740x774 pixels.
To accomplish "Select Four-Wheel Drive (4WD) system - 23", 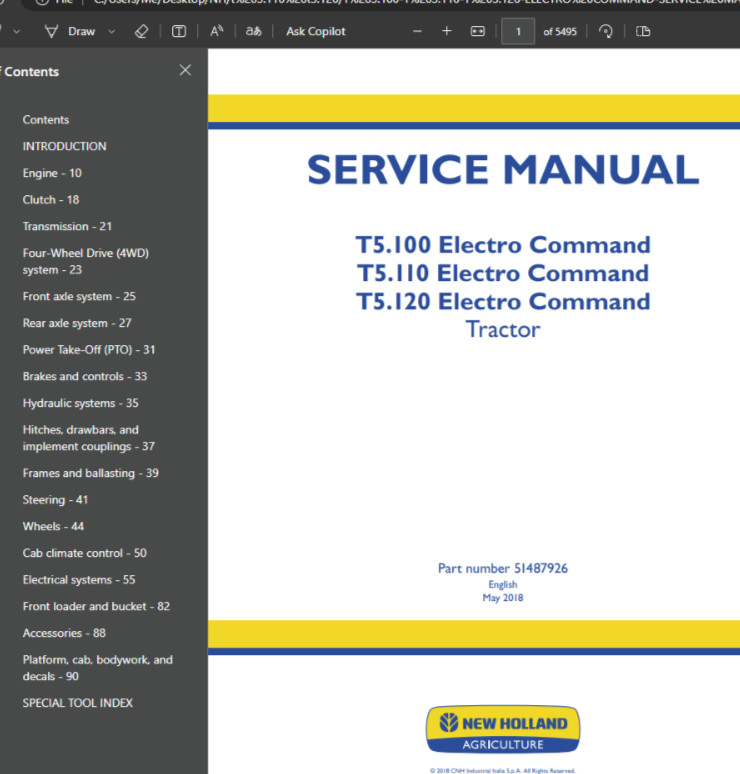I will 85,262.
